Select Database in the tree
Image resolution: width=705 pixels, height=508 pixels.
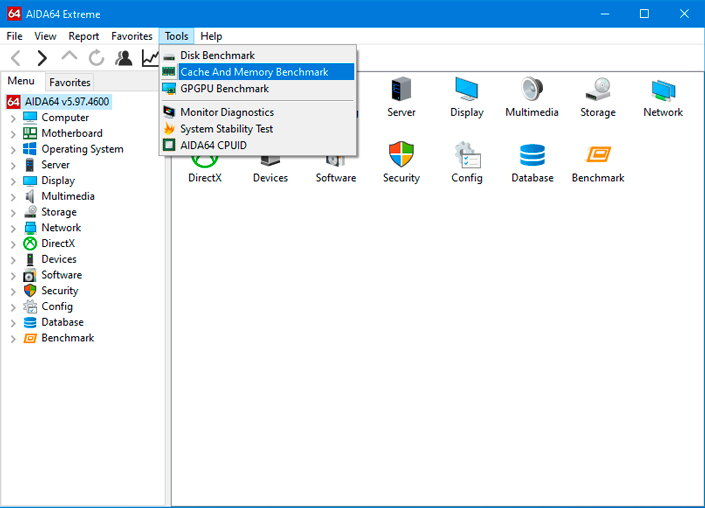coord(62,322)
